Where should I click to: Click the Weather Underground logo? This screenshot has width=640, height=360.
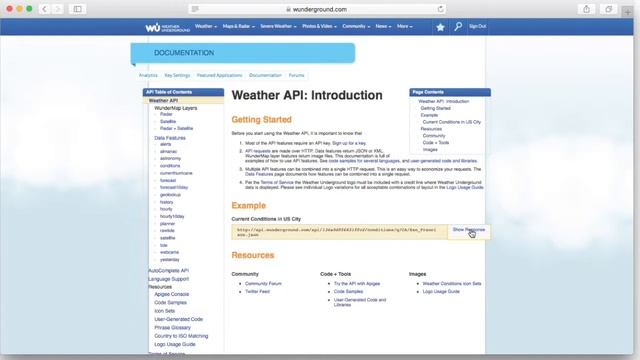(167, 27)
